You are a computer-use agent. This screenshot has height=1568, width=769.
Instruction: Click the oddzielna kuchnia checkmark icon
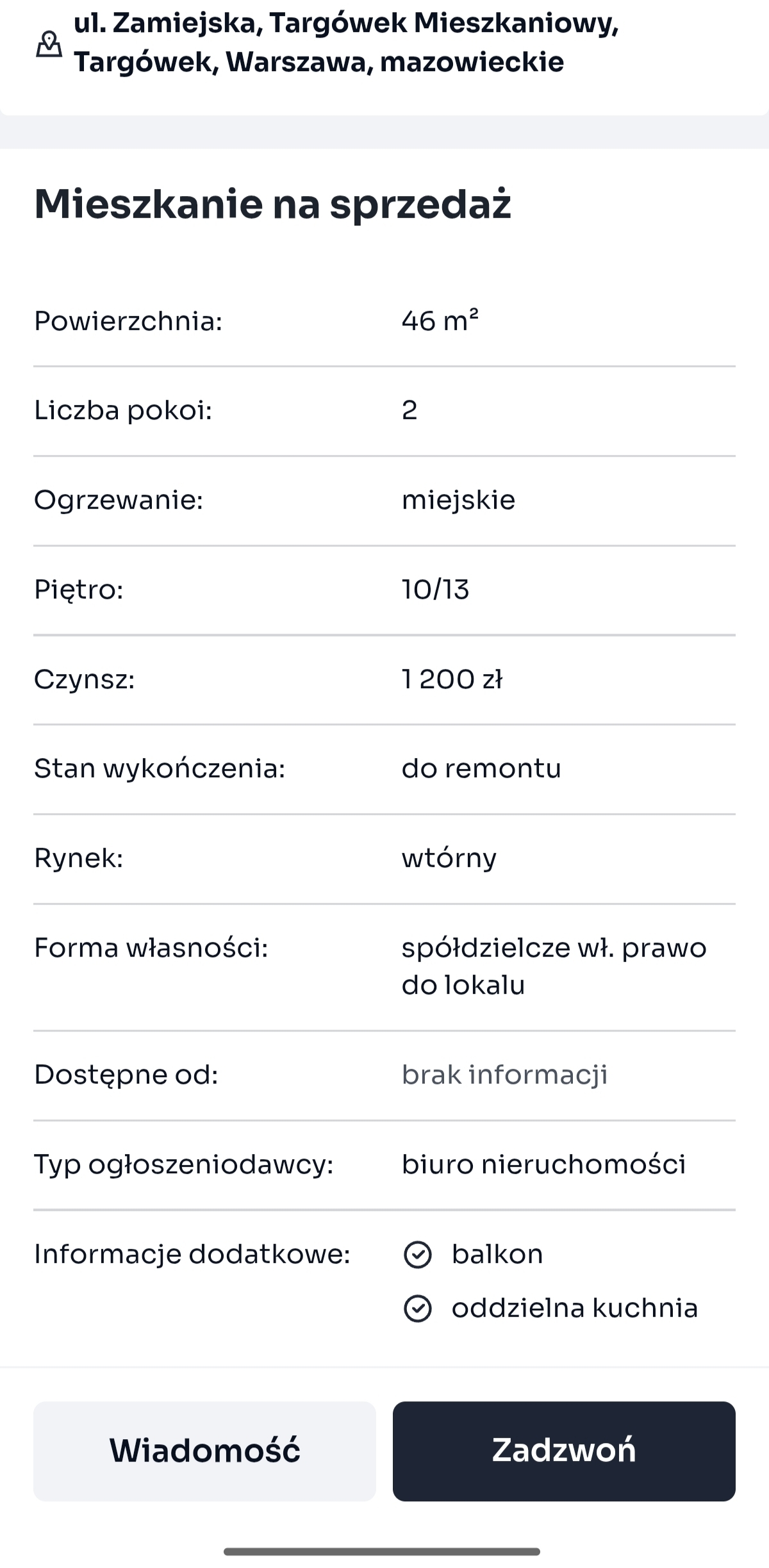[417, 1308]
